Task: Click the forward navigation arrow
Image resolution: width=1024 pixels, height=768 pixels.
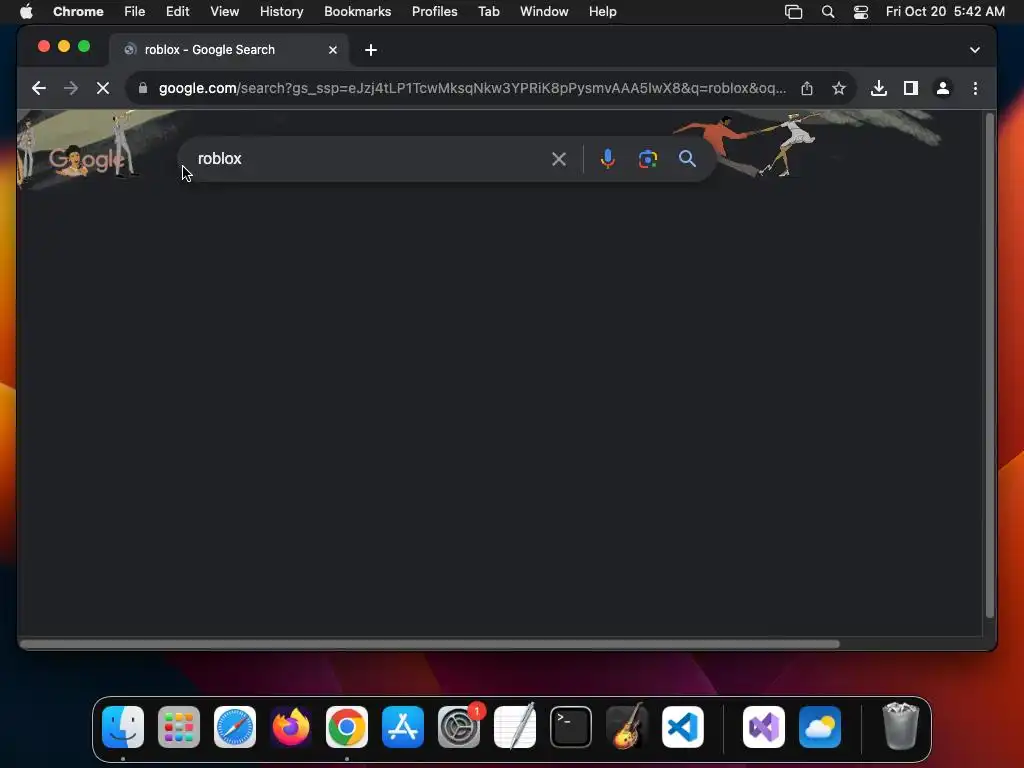Action: tap(71, 88)
